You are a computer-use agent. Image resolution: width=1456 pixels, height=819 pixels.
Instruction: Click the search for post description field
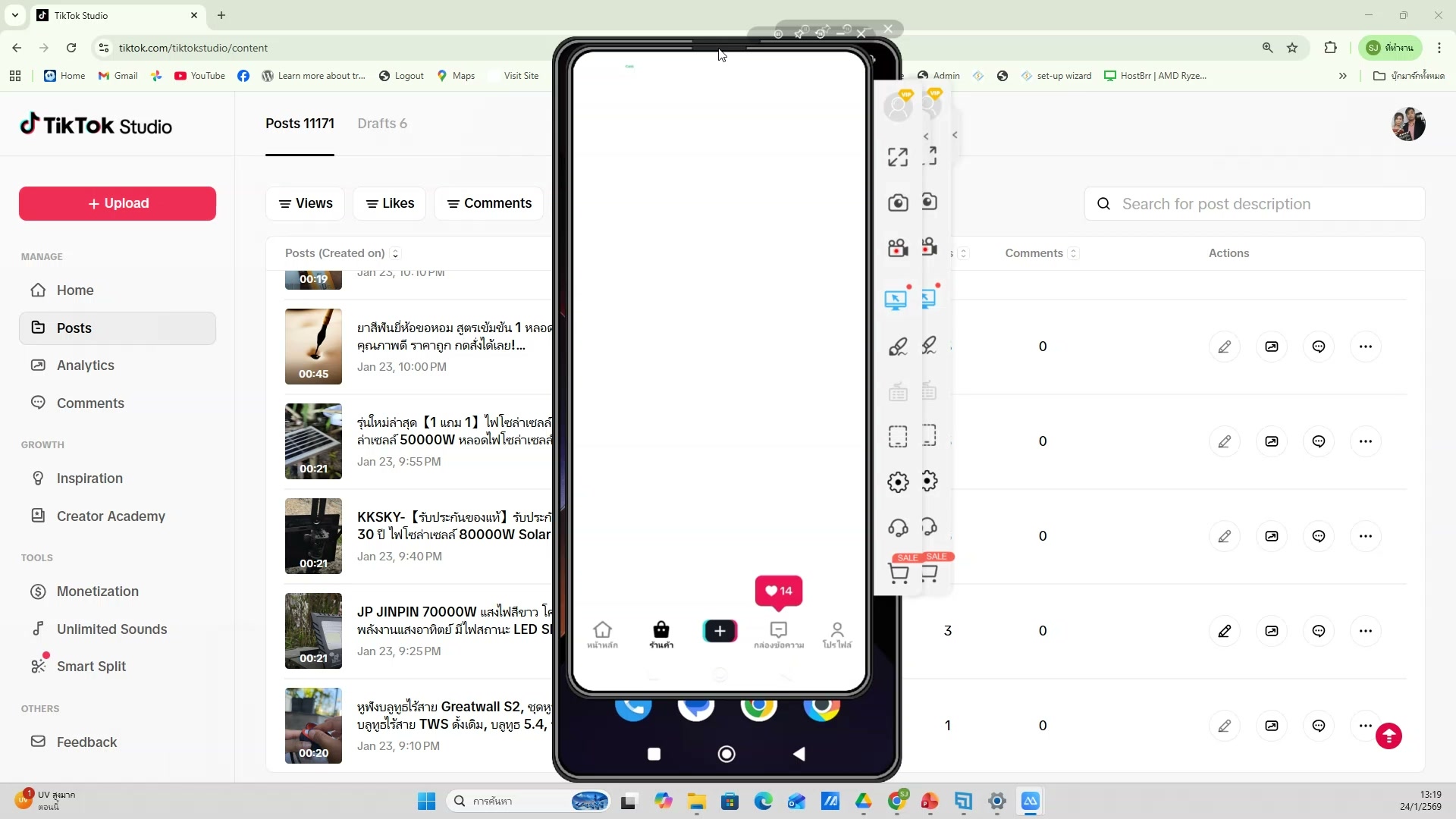(x=1254, y=204)
